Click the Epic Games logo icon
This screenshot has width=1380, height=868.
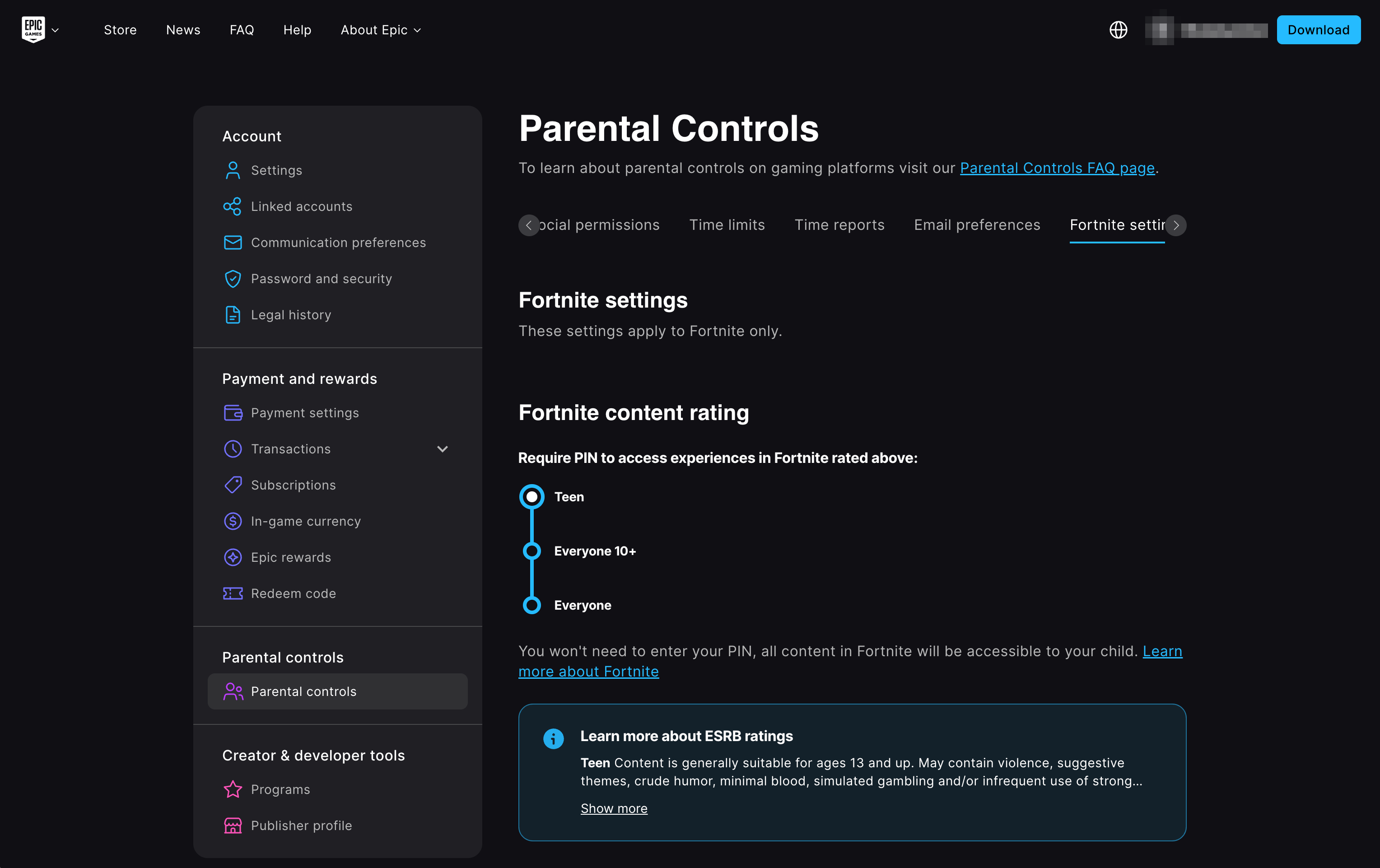[x=33, y=29]
